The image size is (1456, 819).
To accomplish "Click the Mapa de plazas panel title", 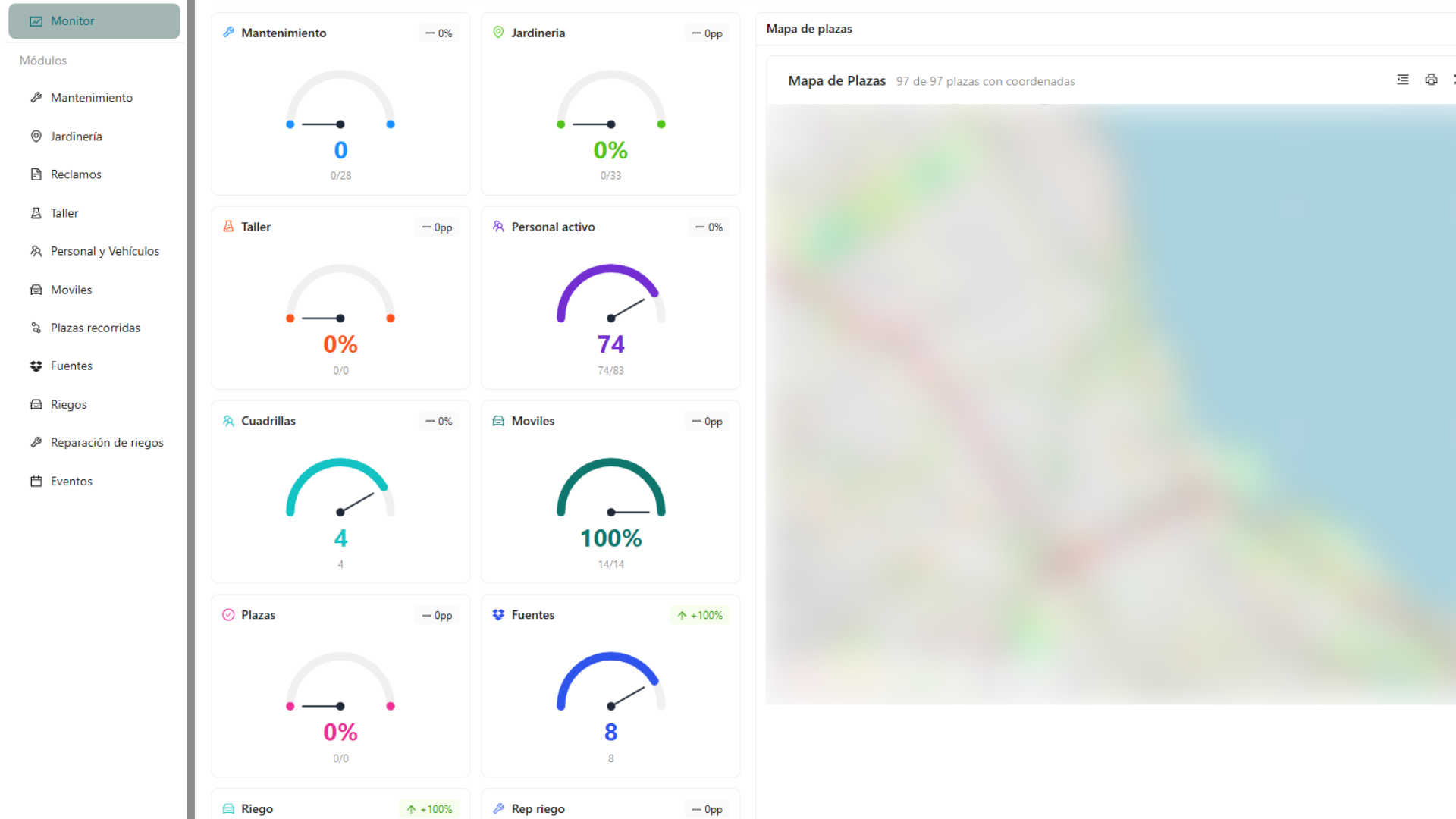I will click(x=809, y=29).
